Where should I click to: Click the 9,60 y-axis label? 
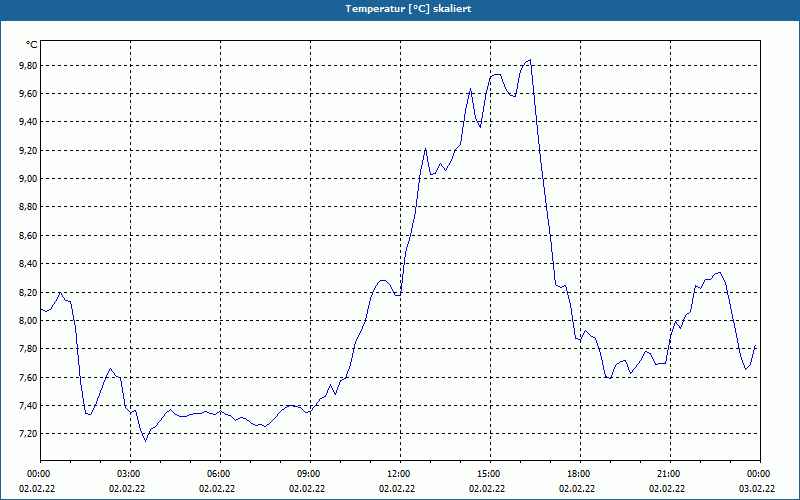[x=28, y=93]
